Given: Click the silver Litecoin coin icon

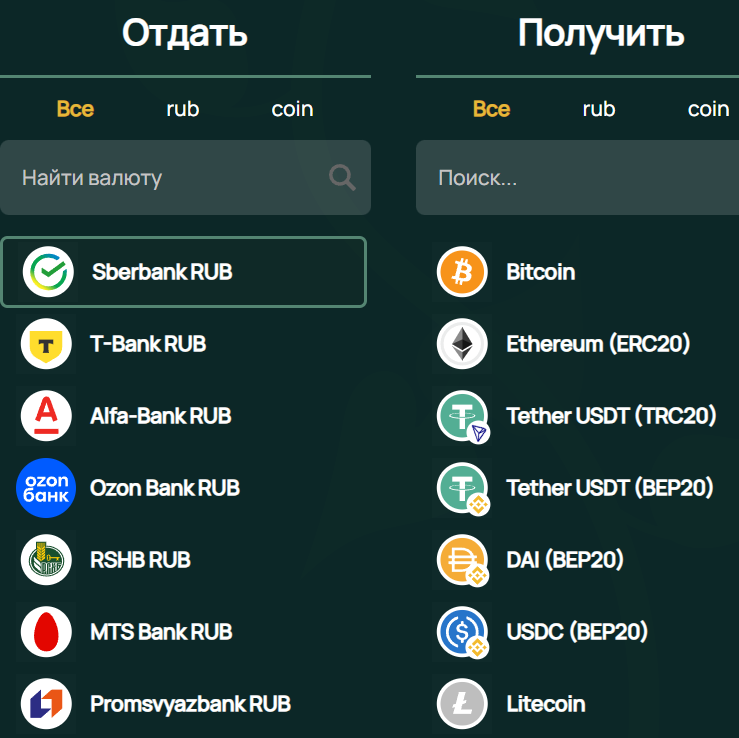Looking at the screenshot, I should (462, 704).
